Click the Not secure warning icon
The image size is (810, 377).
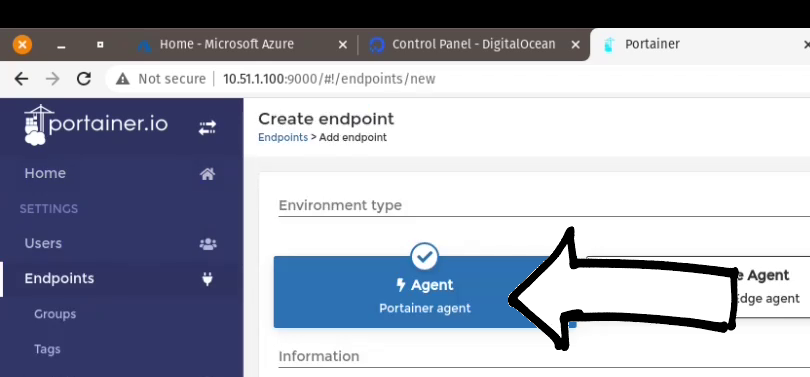point(122,79)
